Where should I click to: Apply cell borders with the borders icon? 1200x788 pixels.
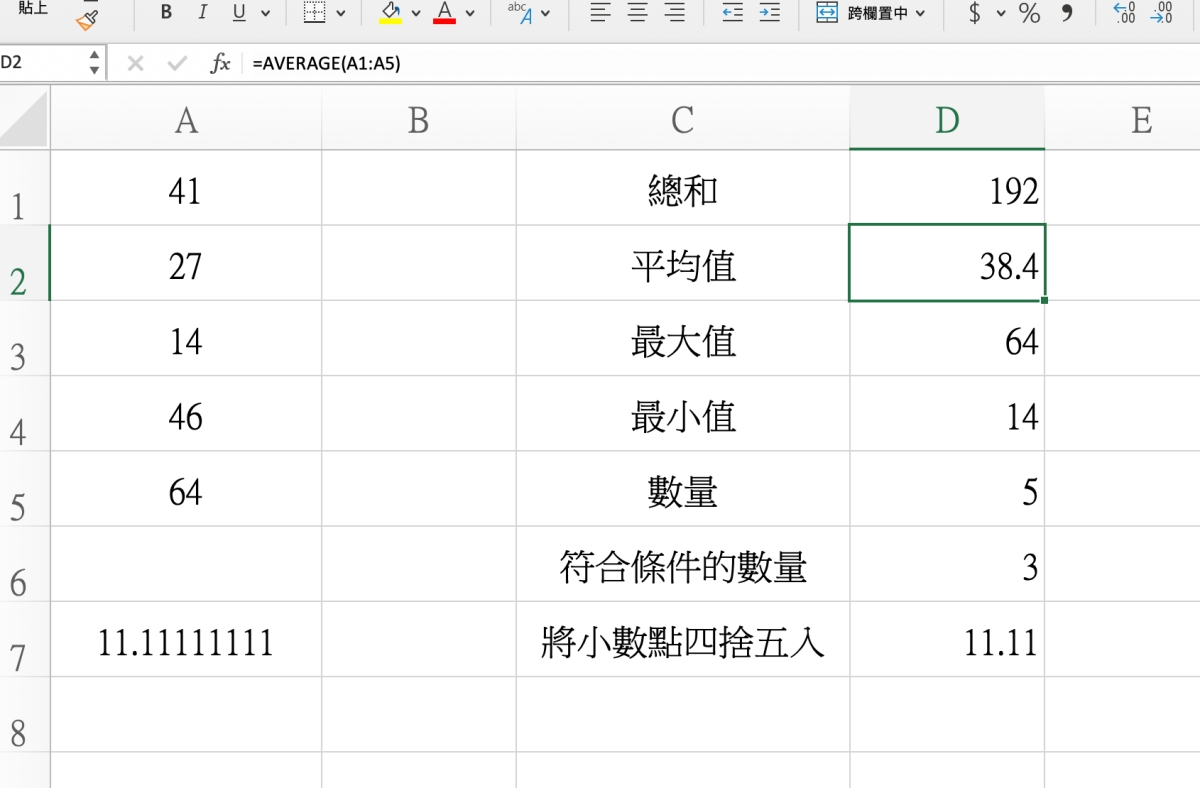click(314, 13)
